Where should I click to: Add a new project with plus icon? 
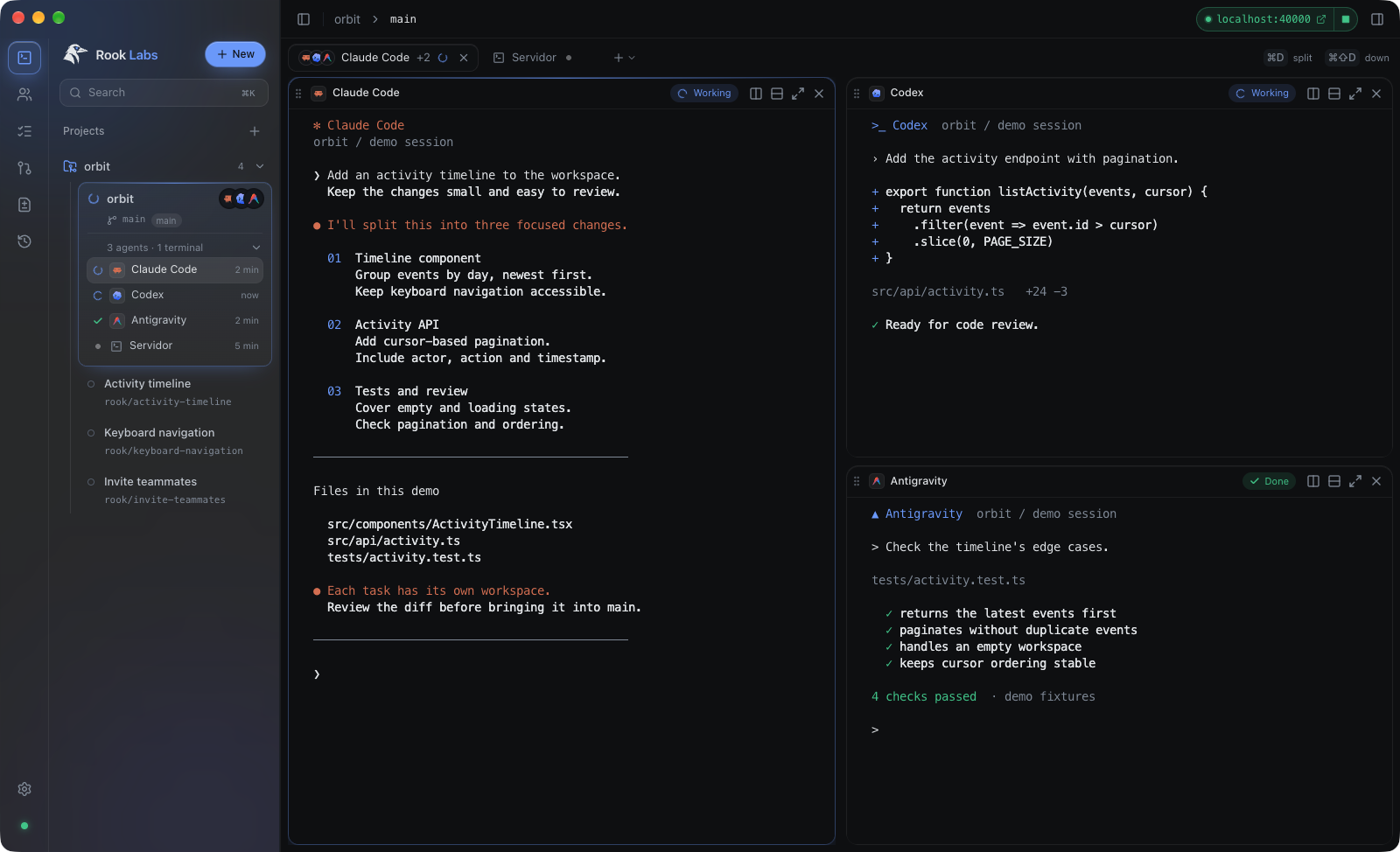(255, 131)
